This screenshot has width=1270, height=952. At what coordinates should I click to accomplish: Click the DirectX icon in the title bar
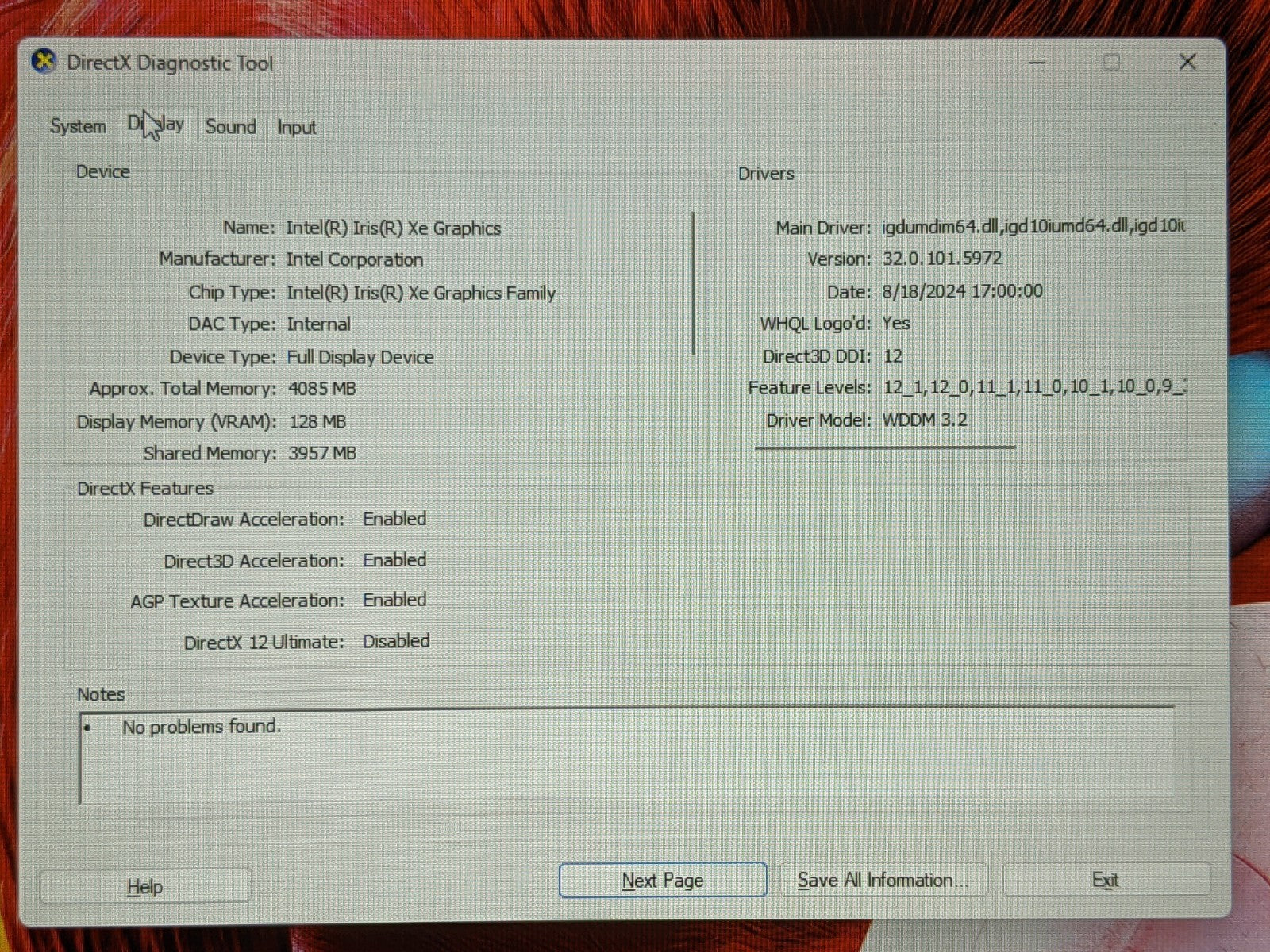click(x=44, y=62)
